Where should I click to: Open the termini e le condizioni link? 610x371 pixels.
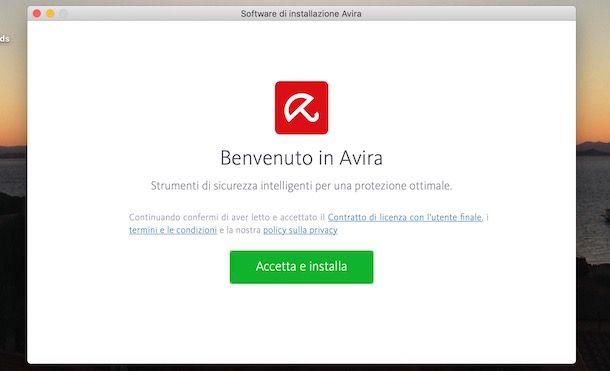(173, 230)
